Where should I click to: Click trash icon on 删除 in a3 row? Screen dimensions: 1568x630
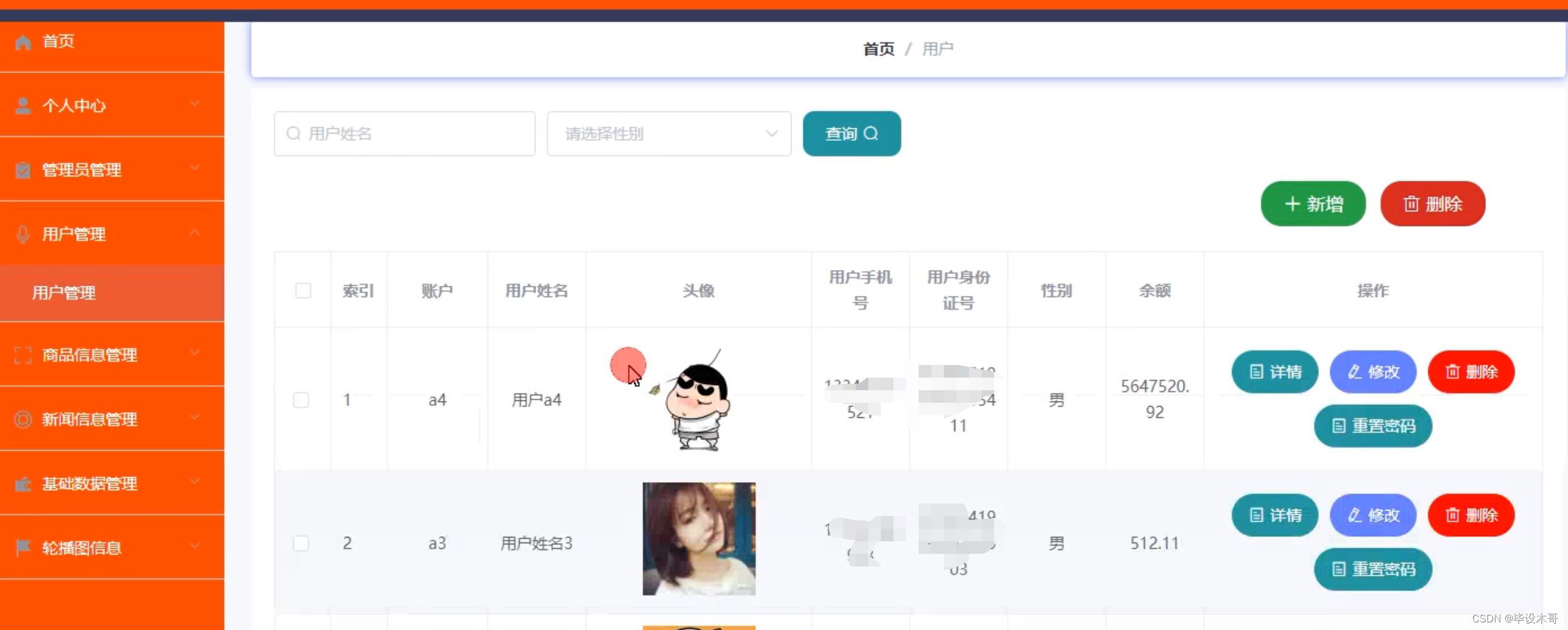[x=1453, y=515]
